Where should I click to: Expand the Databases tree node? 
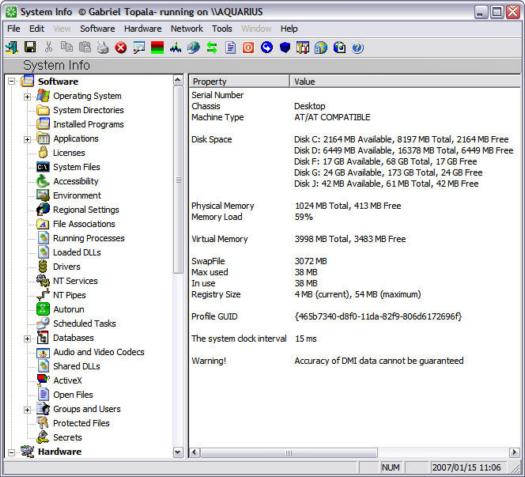(x=27, y=338)
